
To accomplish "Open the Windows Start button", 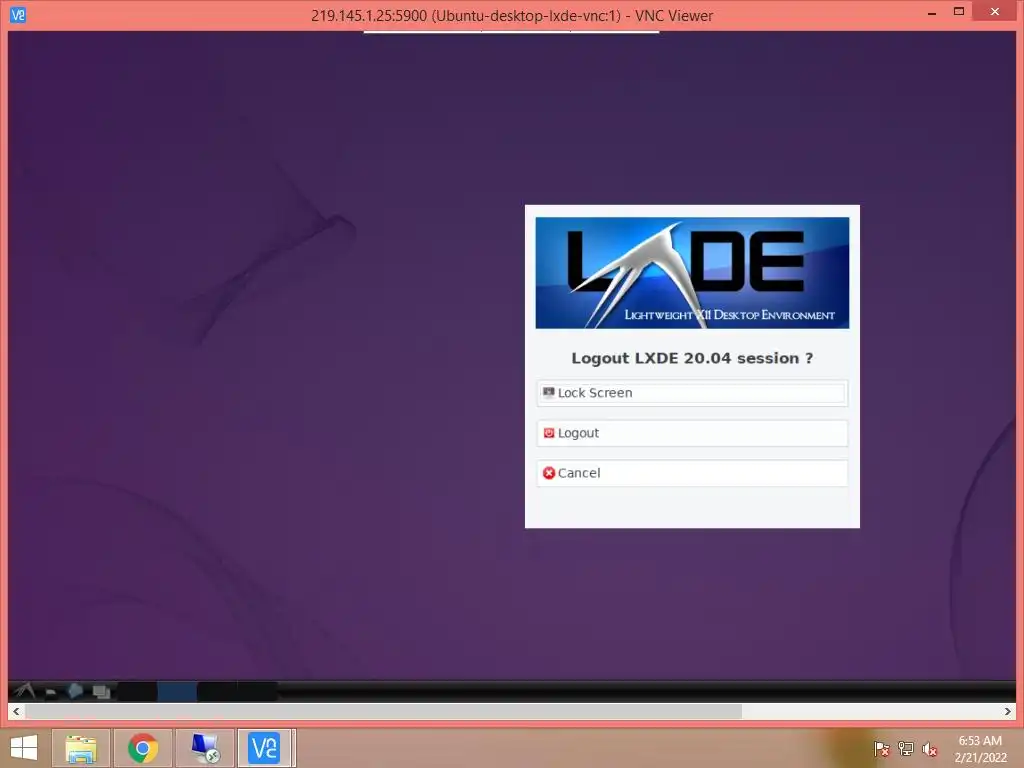I will pyautogui.click(x=24, y=748).
